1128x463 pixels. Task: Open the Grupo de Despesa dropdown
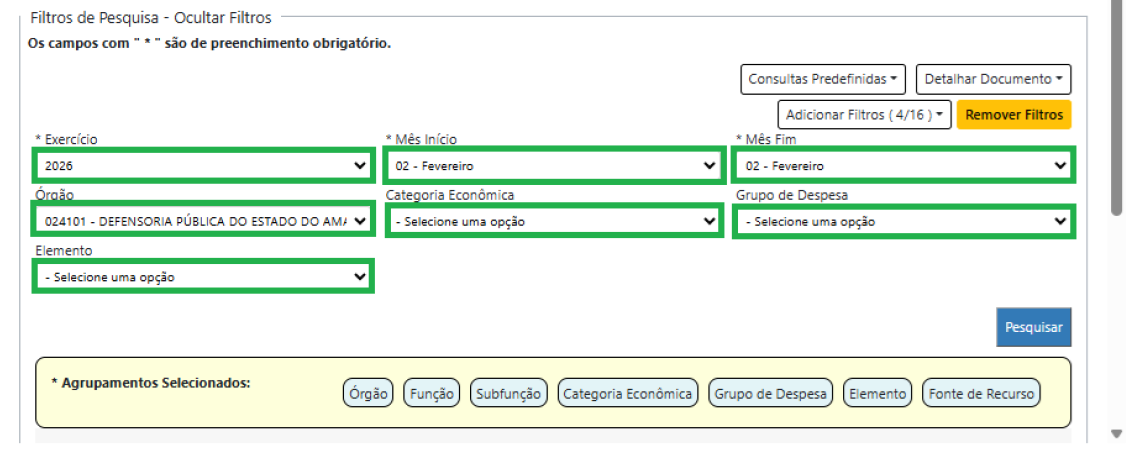pyautogui.click(x=903, y=221)
